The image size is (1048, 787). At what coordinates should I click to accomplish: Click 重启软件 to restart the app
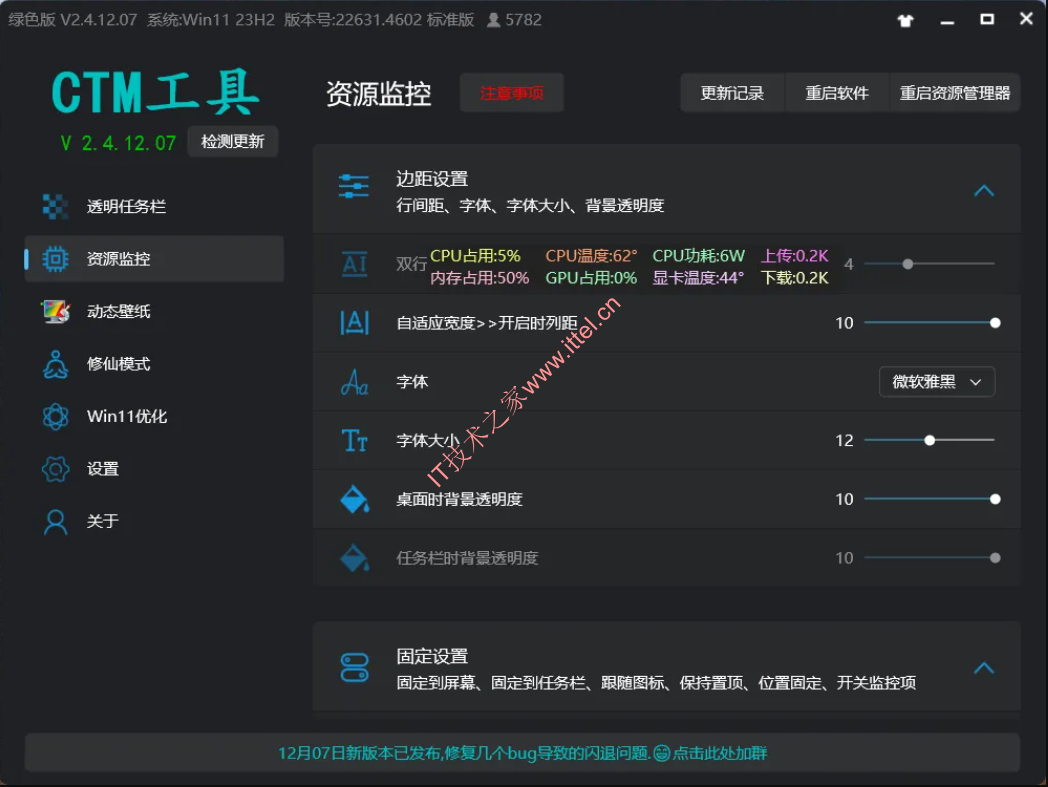click(x=837, y=93)
